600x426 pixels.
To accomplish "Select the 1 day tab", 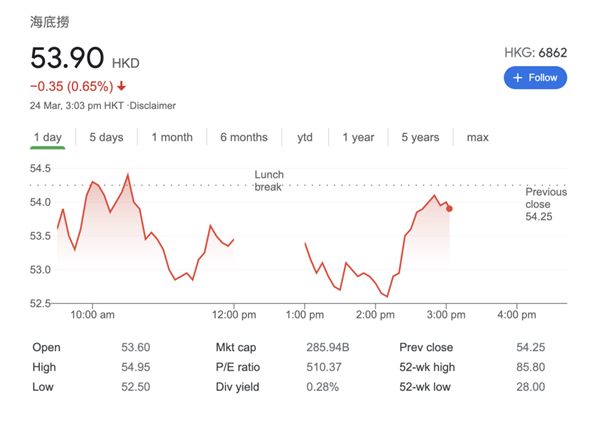I will pos(47,137).
